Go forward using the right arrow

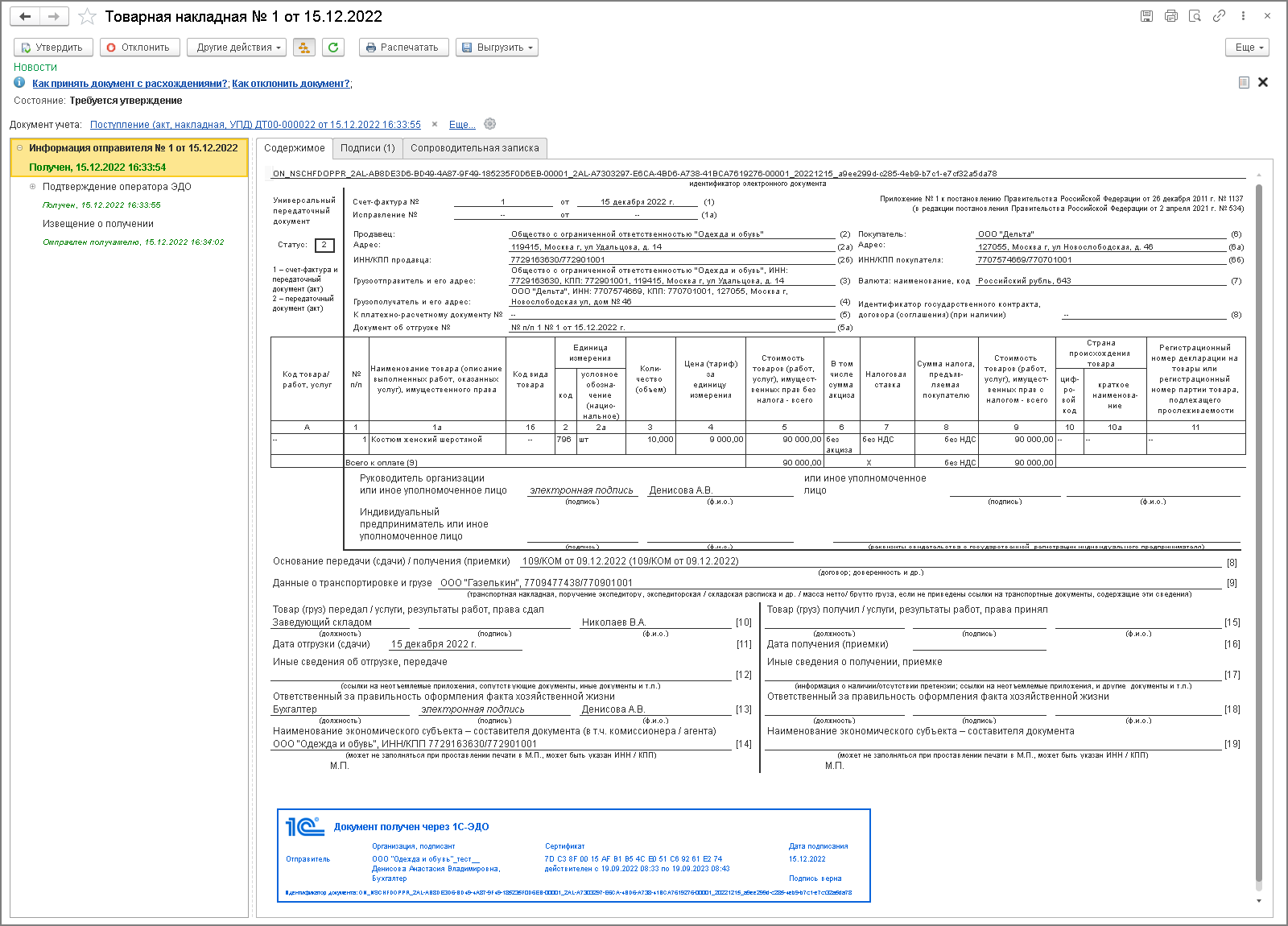54,16
